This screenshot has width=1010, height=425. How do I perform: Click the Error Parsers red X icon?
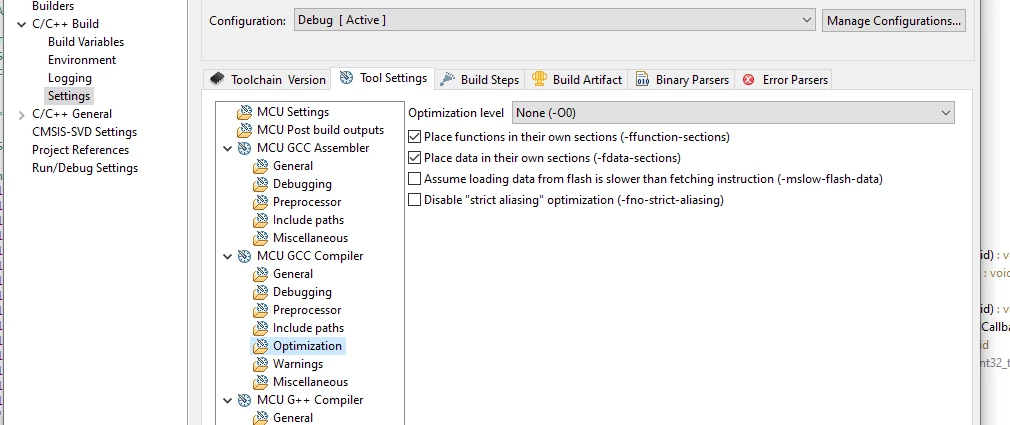point(748,80)
